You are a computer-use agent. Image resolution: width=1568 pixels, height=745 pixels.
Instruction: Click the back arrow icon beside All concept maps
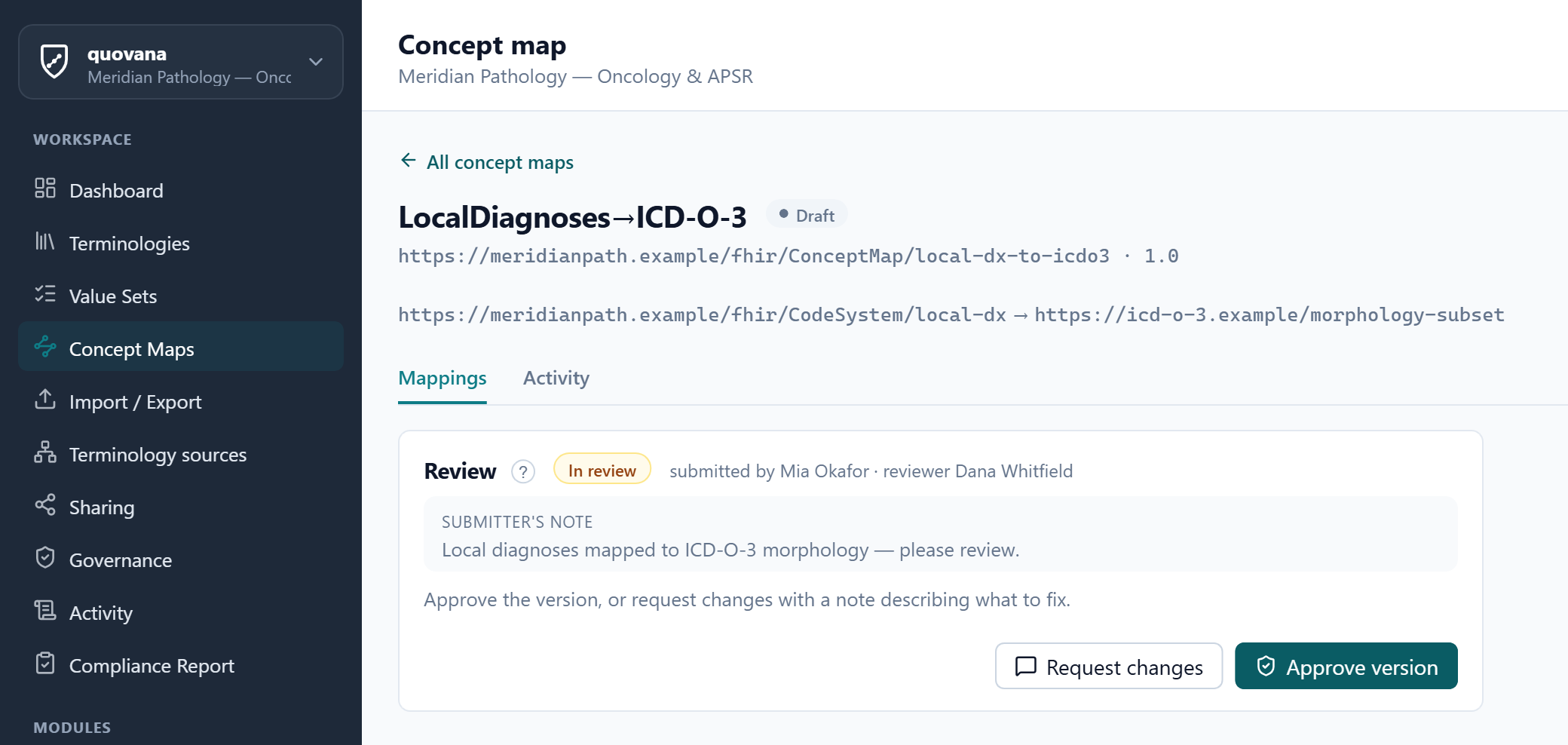click(x=408, y=160)
